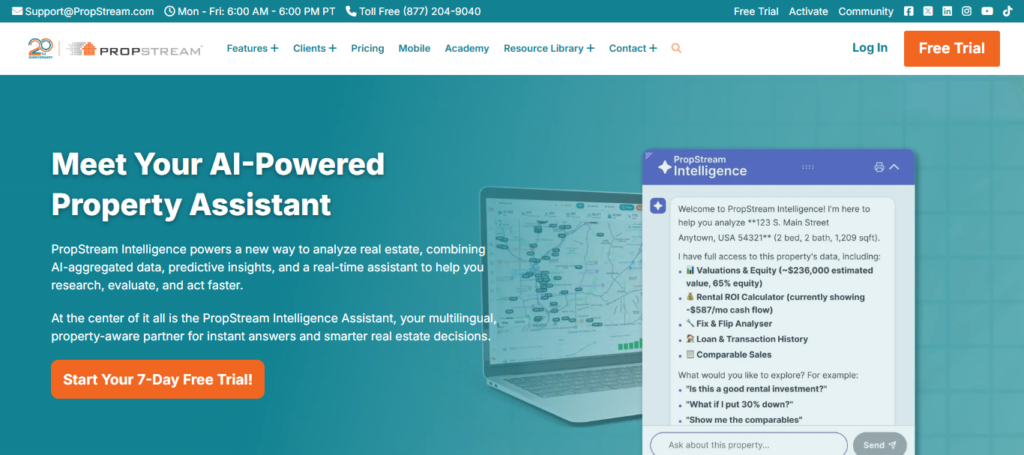The width and height of the screenshot is (1024, 455).
Task: Click the Mon - Fri 6:00 AM hours text
Action: [x=256, y=11]
